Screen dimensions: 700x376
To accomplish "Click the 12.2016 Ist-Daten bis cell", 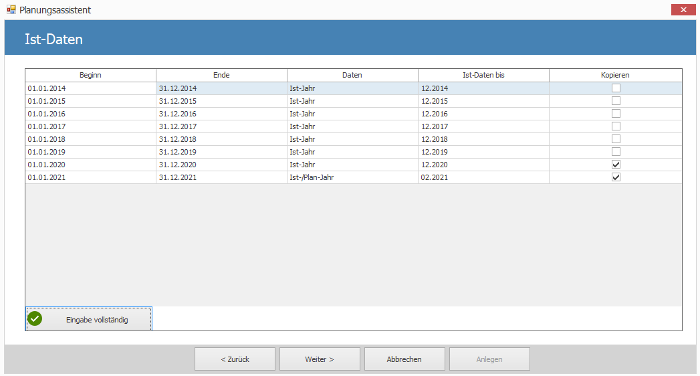I will [x=483, y=114].
